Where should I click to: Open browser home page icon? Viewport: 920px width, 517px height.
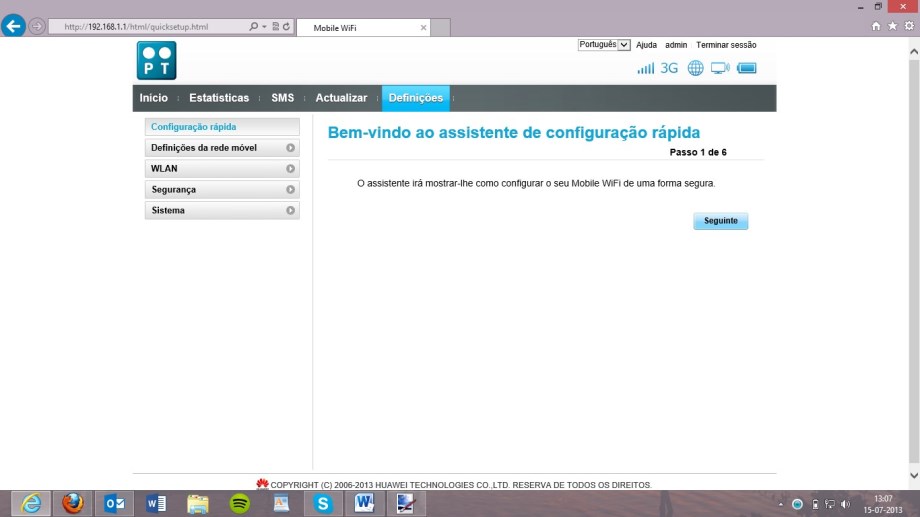coord(877,27)
